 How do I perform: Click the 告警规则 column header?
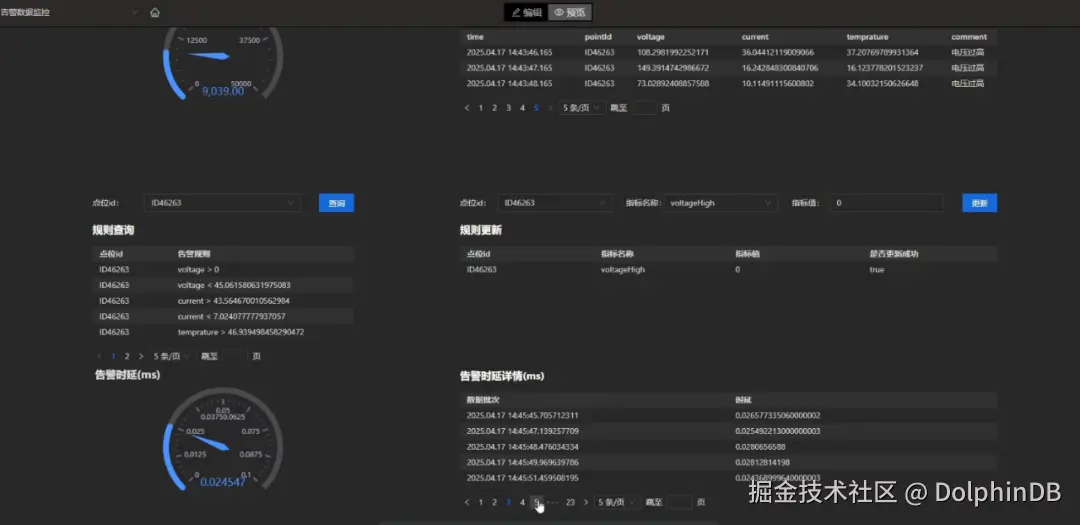(194, 254)
